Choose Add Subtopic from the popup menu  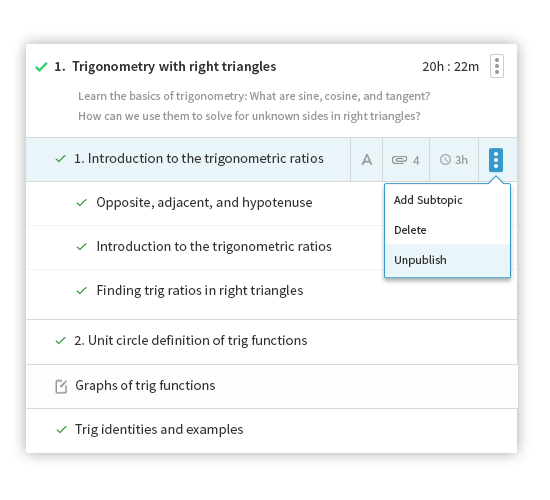[428, 200]
